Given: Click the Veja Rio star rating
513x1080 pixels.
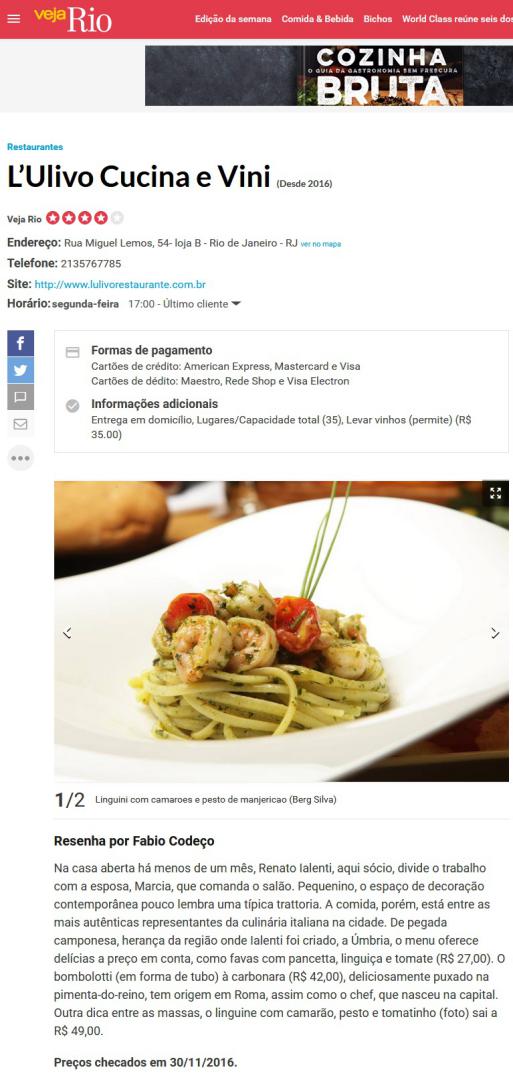Looking at the screenshot, I should [x=85, y=218].
